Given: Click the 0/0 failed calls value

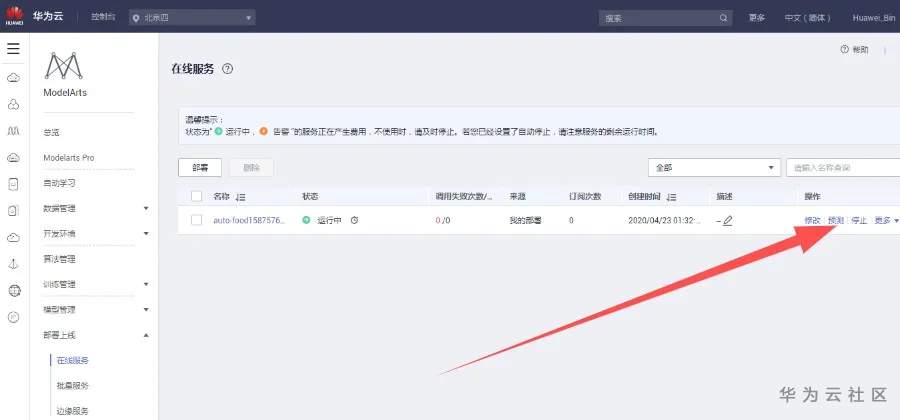Looking at the screenshot, I should coord(443,220).
